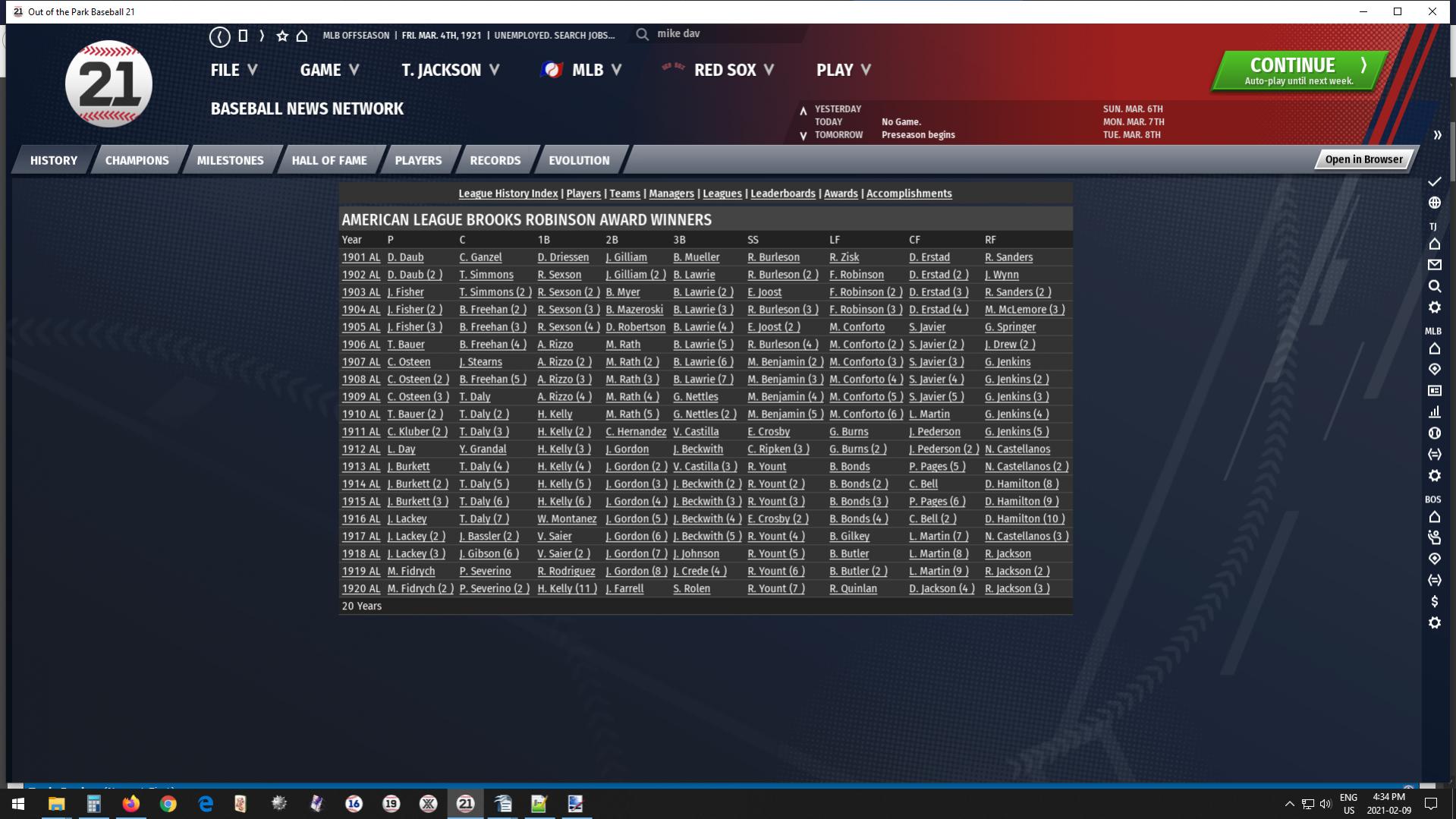
Task: Click the baseball icon in MLB sidebar section
Action: coord(1434,433)
